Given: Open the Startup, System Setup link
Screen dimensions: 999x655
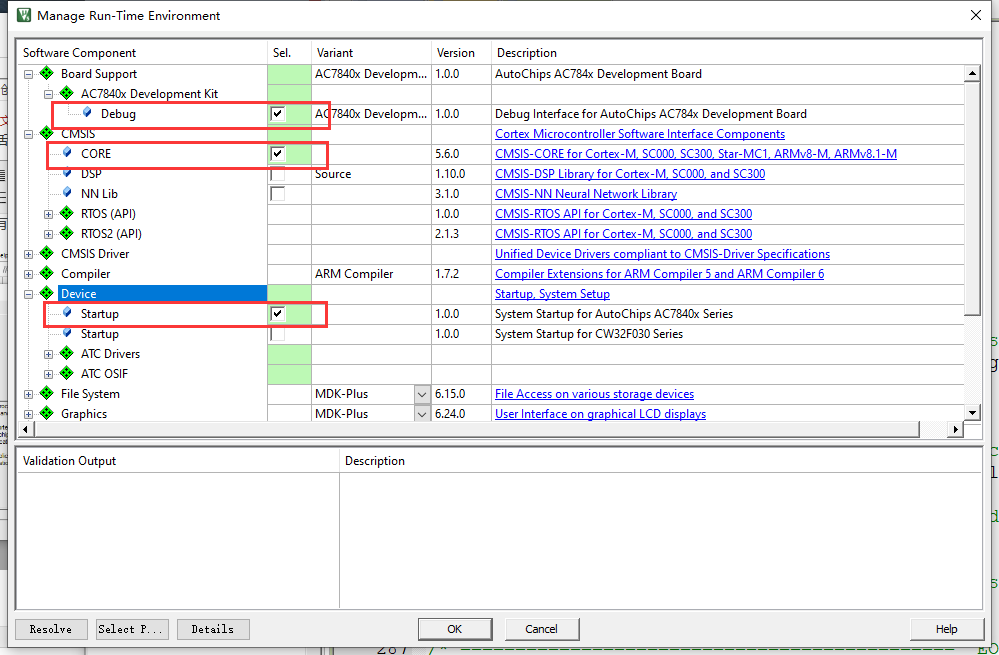Looking at the screenshot, I should point(552,294).
